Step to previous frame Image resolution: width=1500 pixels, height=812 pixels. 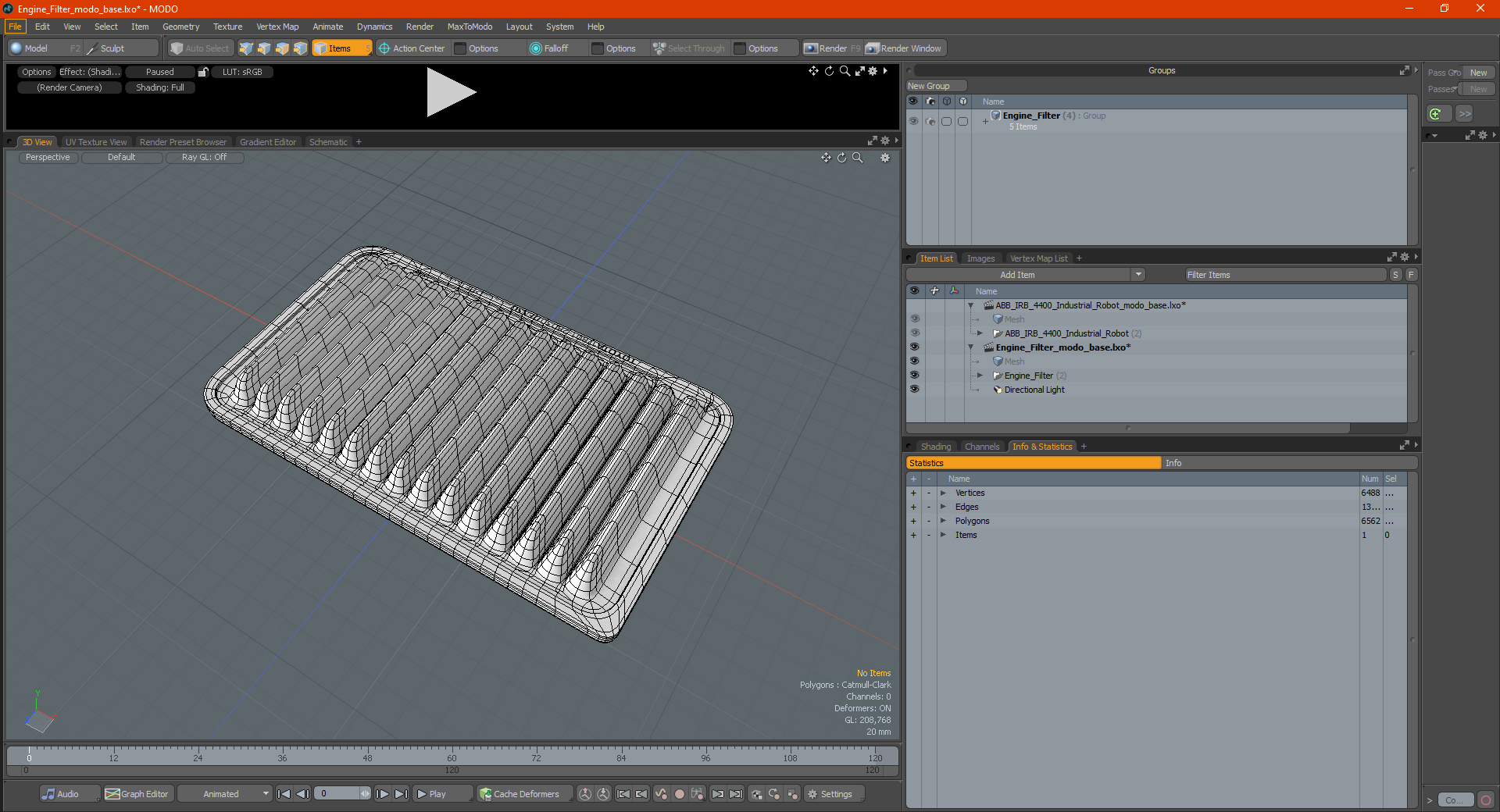pyautogui.click(x=303, y=794)
